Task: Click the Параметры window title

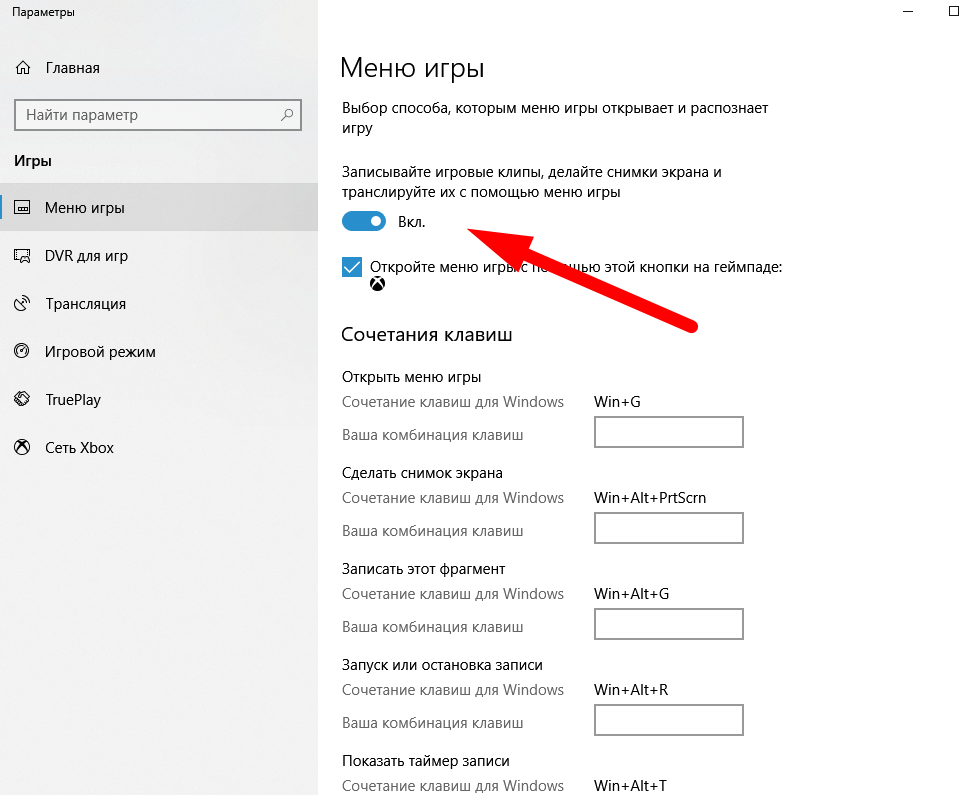Action: coord(43,12)
